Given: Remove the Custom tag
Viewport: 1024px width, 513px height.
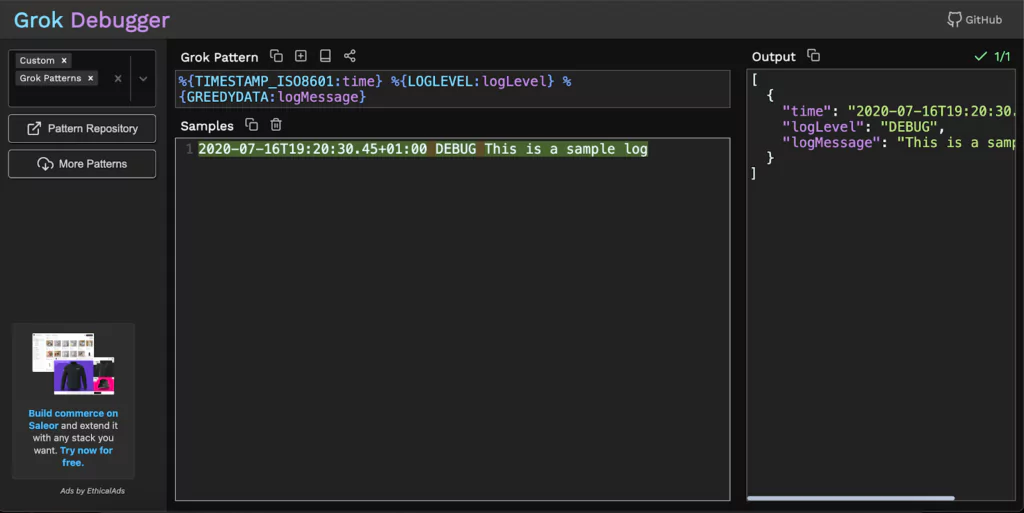Looking at the screenshot, I should click(64, 61).
